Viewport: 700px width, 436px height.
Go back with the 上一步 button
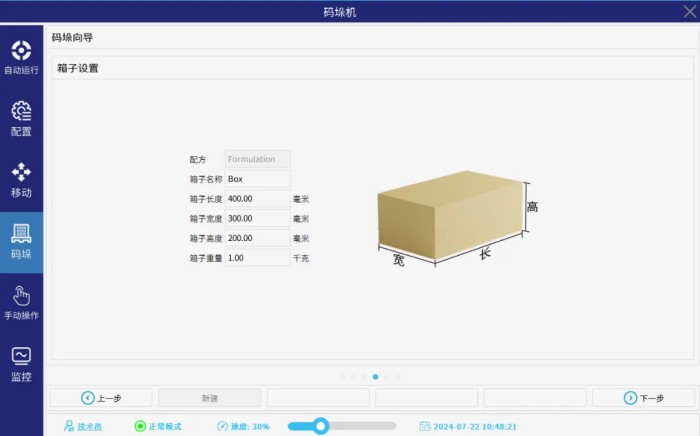101,398
